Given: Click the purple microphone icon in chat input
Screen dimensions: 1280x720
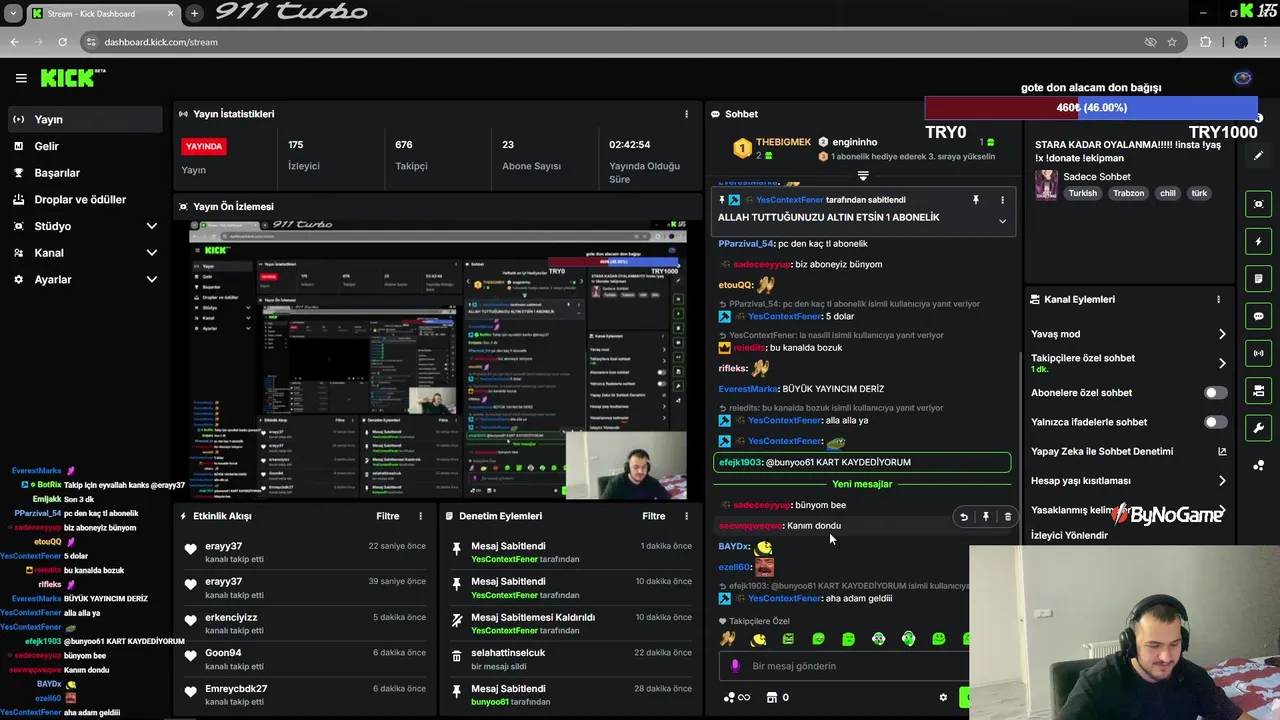Looking at the screenshot, I should point(735,666).
